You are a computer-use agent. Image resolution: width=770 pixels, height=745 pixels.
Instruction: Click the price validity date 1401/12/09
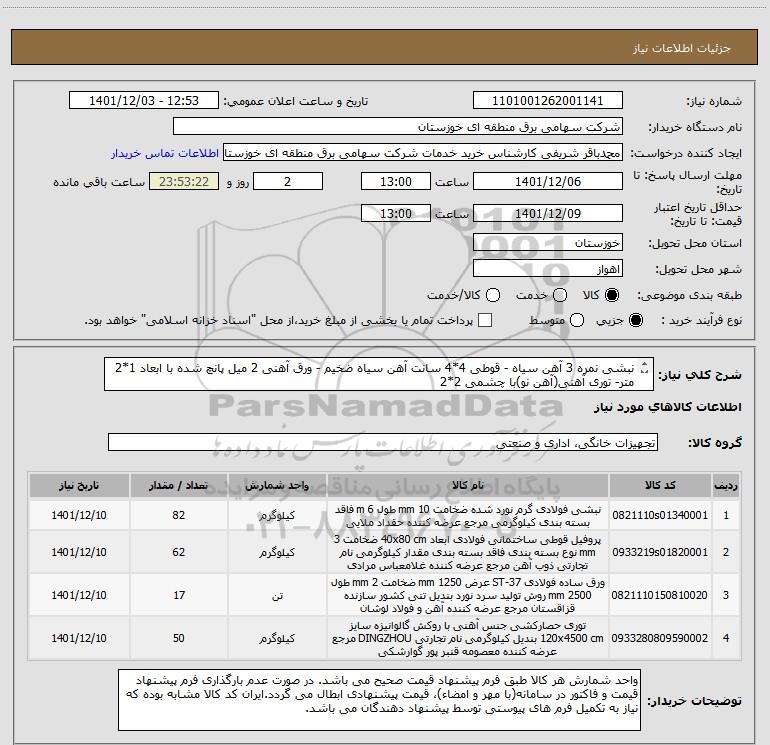(548, 213)
